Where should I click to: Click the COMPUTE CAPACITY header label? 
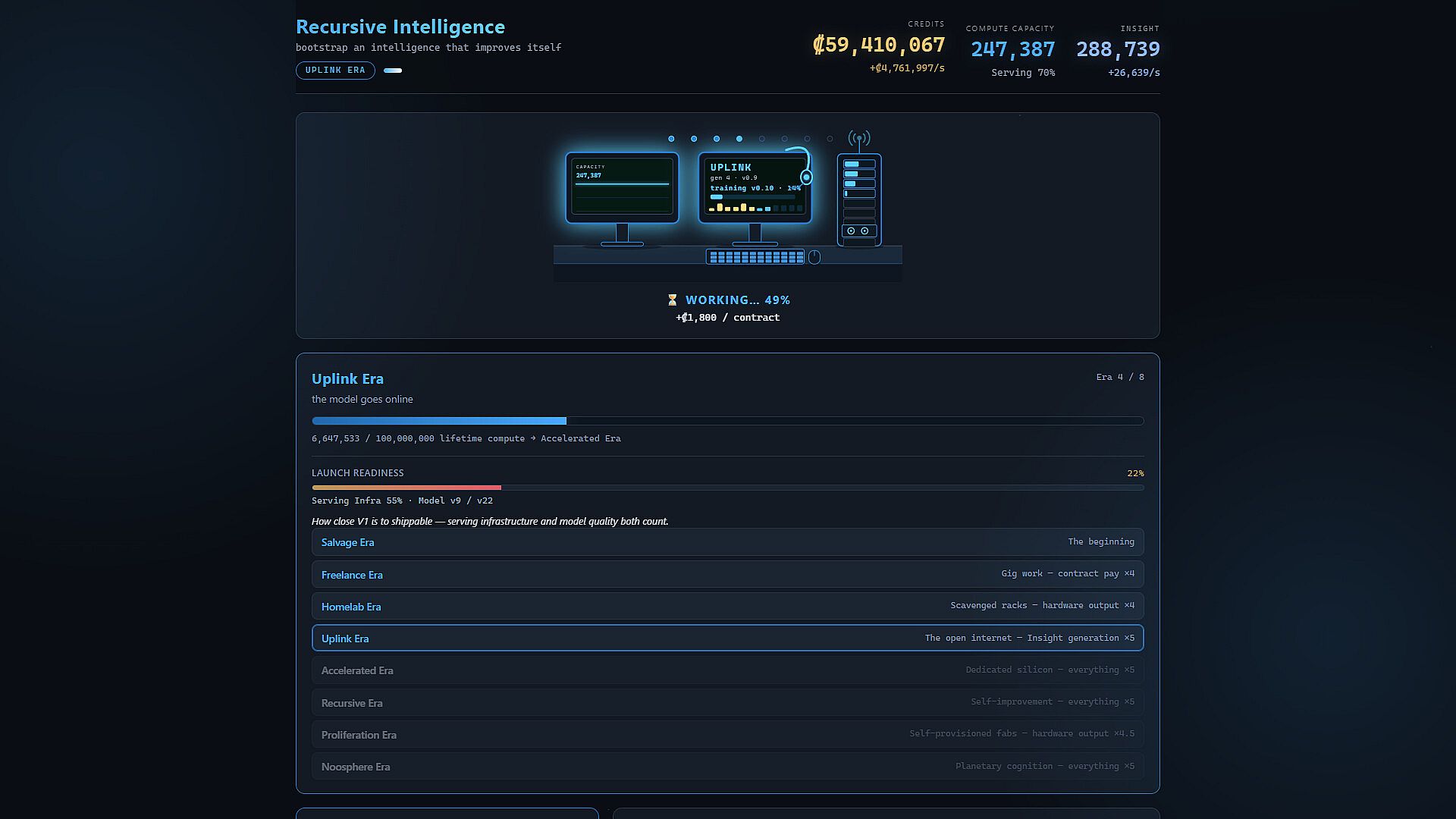pos(1010,29)
